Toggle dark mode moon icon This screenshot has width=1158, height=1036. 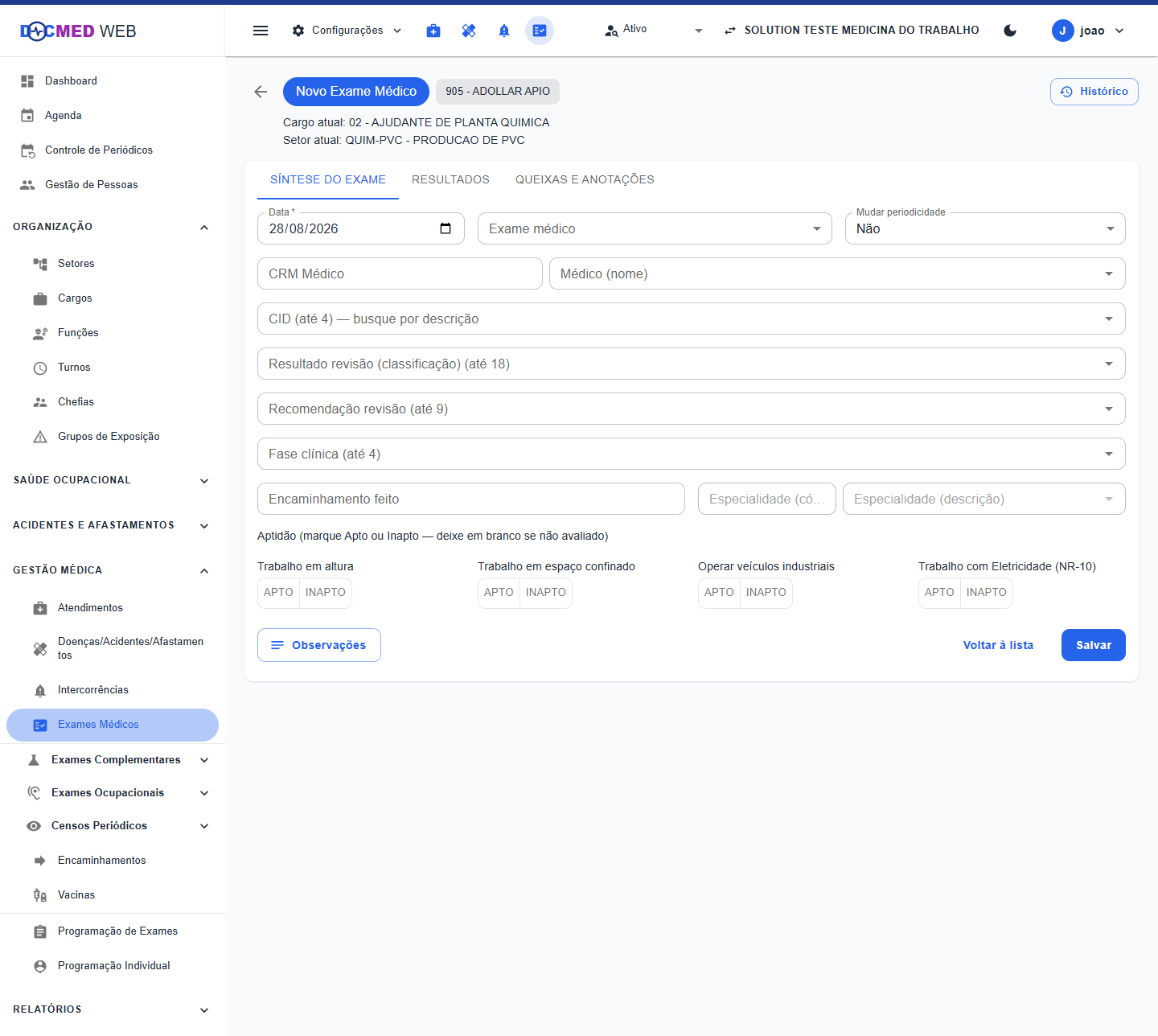click(1010, 31)
